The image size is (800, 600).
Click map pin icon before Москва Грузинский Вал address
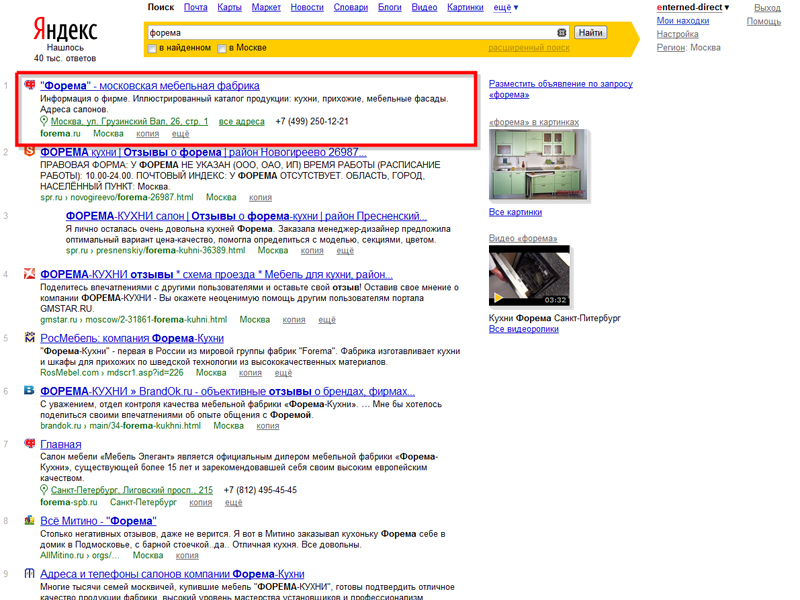tap(44, 121)
